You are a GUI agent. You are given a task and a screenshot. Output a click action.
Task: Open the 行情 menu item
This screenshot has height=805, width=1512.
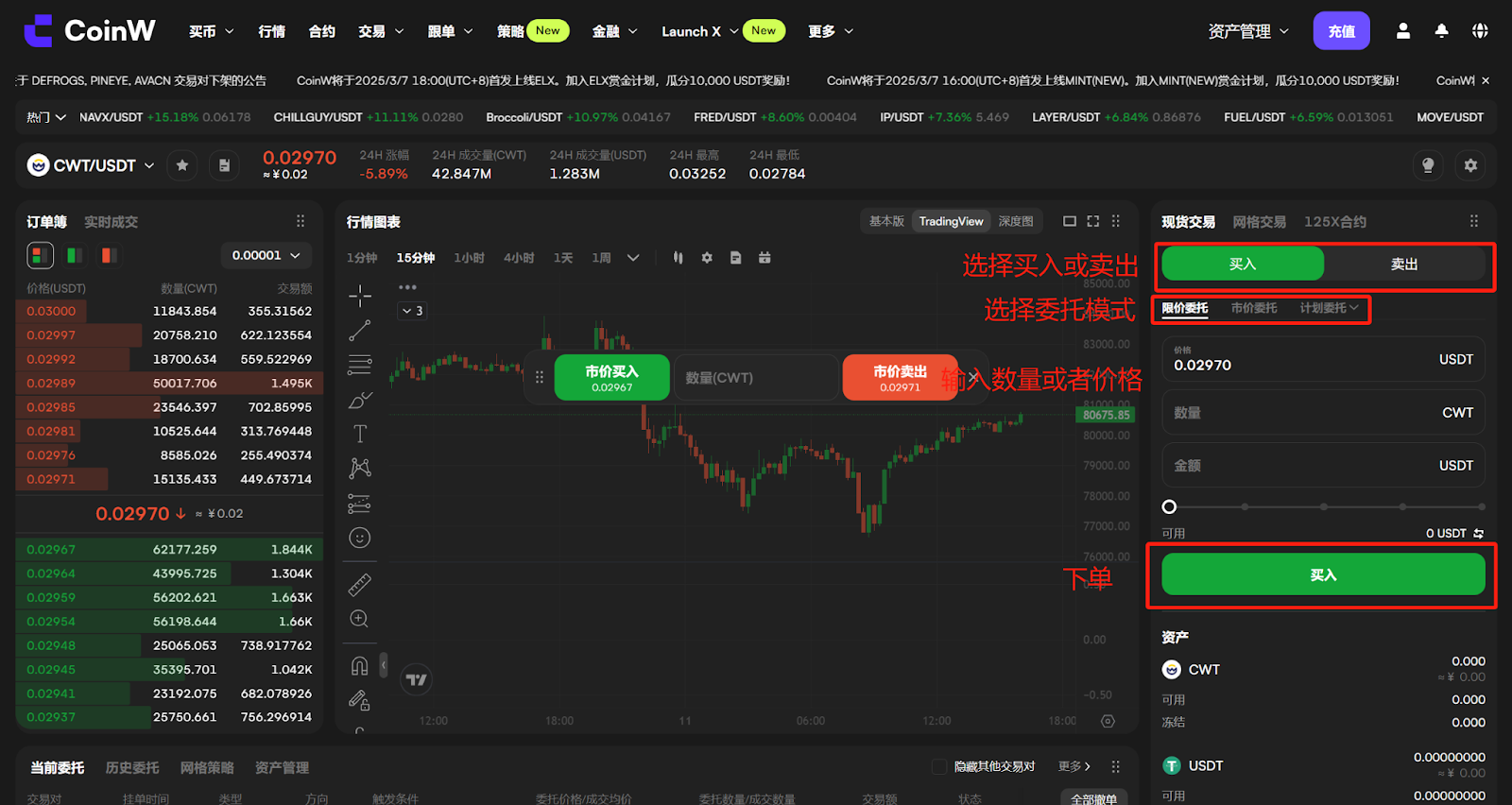(272, 31)
